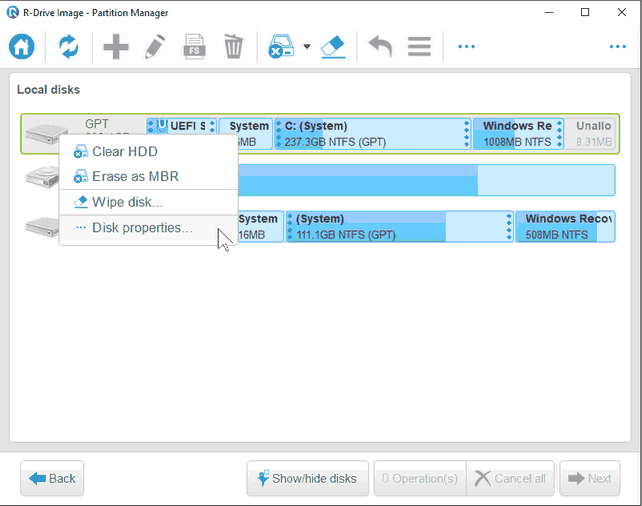Select the second disk drive icon
Image resolution: width=642 pixels, height=506 pixels.
[x=42, y=177]
